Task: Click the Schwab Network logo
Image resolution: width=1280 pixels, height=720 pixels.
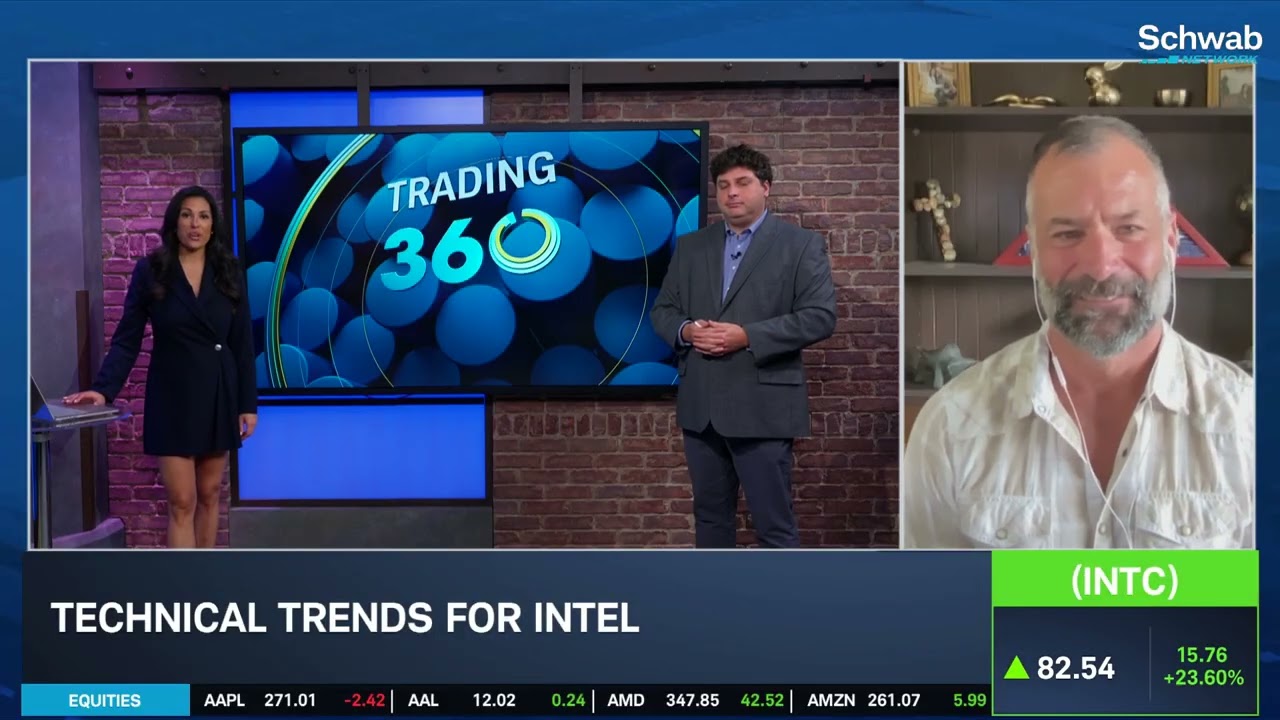Action: coord(1199,44)
